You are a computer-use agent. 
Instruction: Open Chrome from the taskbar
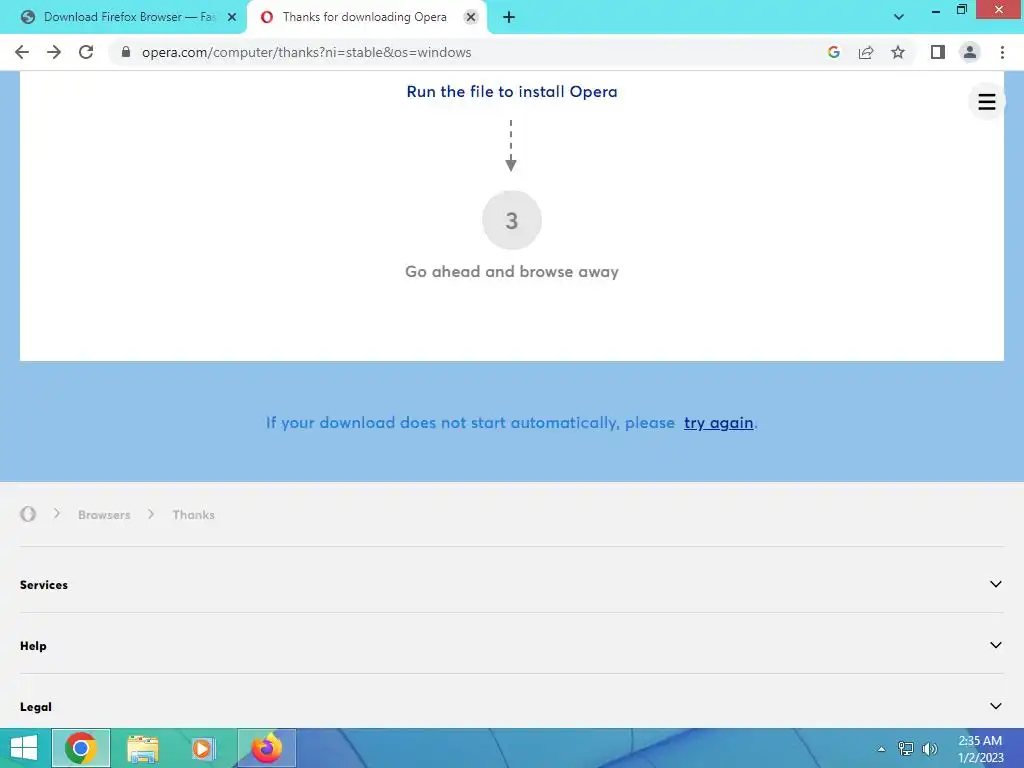click(81, 748)
